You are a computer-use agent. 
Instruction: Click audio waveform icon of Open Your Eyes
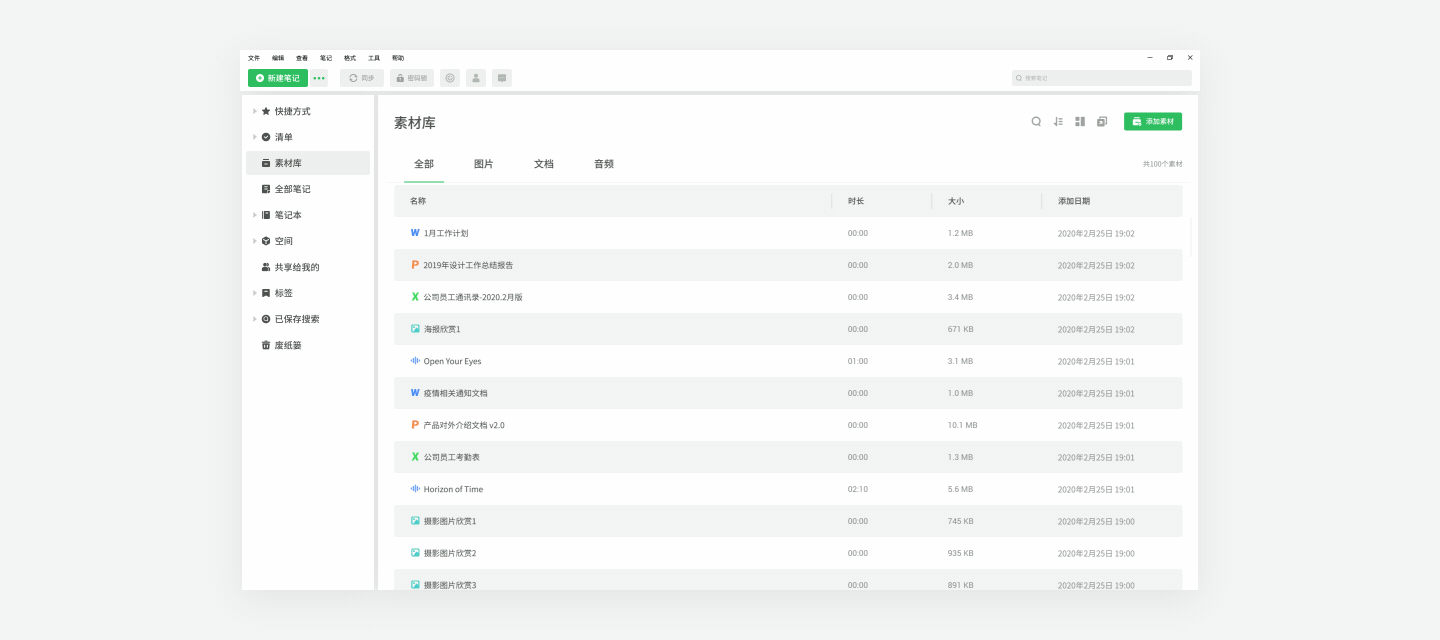click(x=415, y=361)
